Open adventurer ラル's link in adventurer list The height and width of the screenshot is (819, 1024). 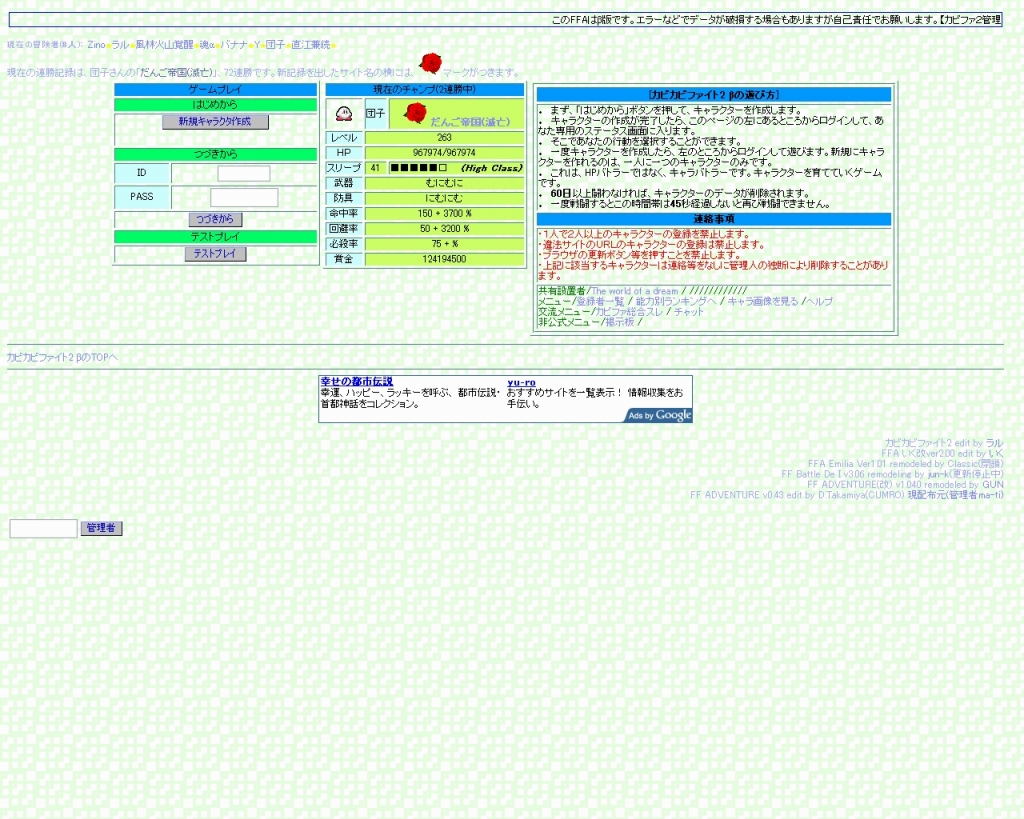pyautogui.click(x=120, y=45)
